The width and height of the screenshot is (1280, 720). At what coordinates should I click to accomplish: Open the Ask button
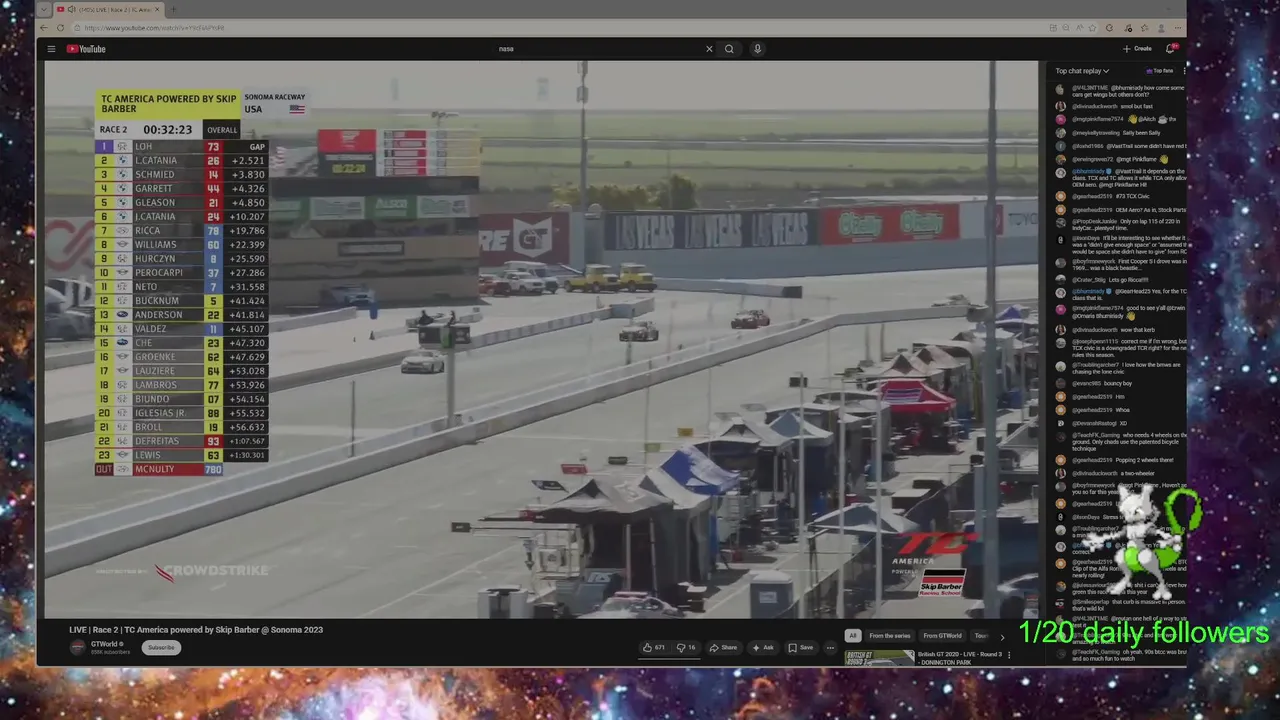pos(763,648)
